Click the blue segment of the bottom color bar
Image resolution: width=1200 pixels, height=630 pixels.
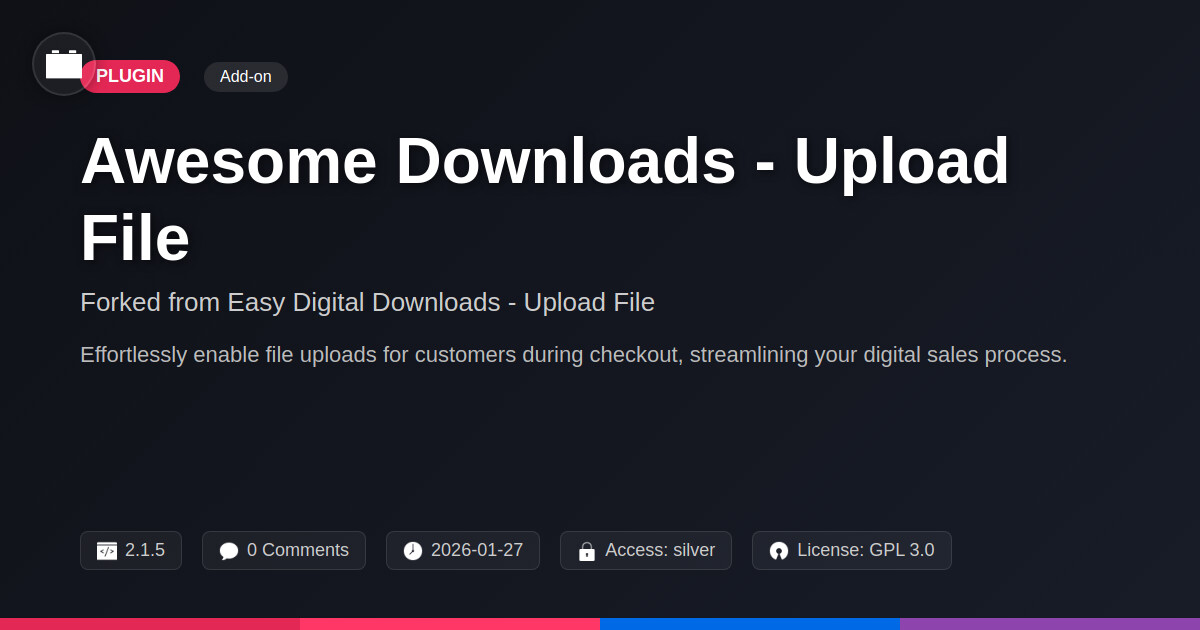(750, 624)
